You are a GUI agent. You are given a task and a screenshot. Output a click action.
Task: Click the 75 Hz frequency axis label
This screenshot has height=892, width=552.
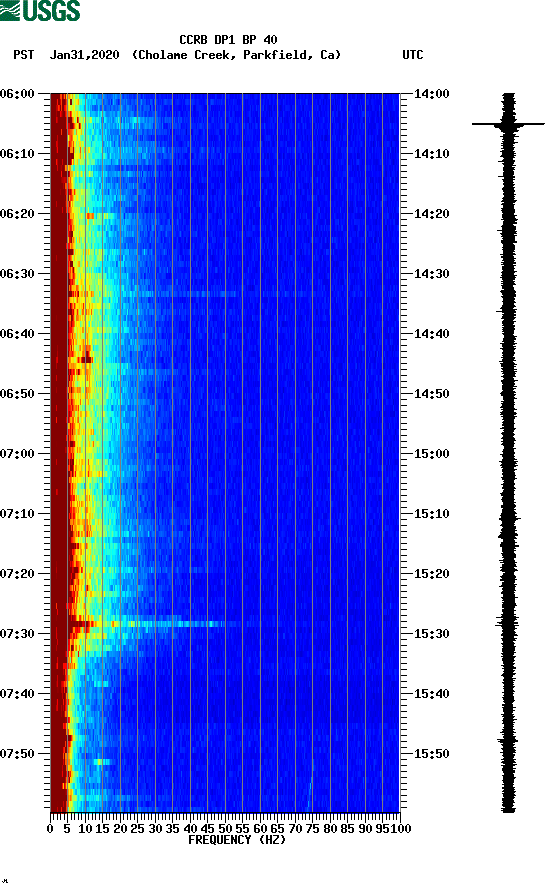[312, 829]
